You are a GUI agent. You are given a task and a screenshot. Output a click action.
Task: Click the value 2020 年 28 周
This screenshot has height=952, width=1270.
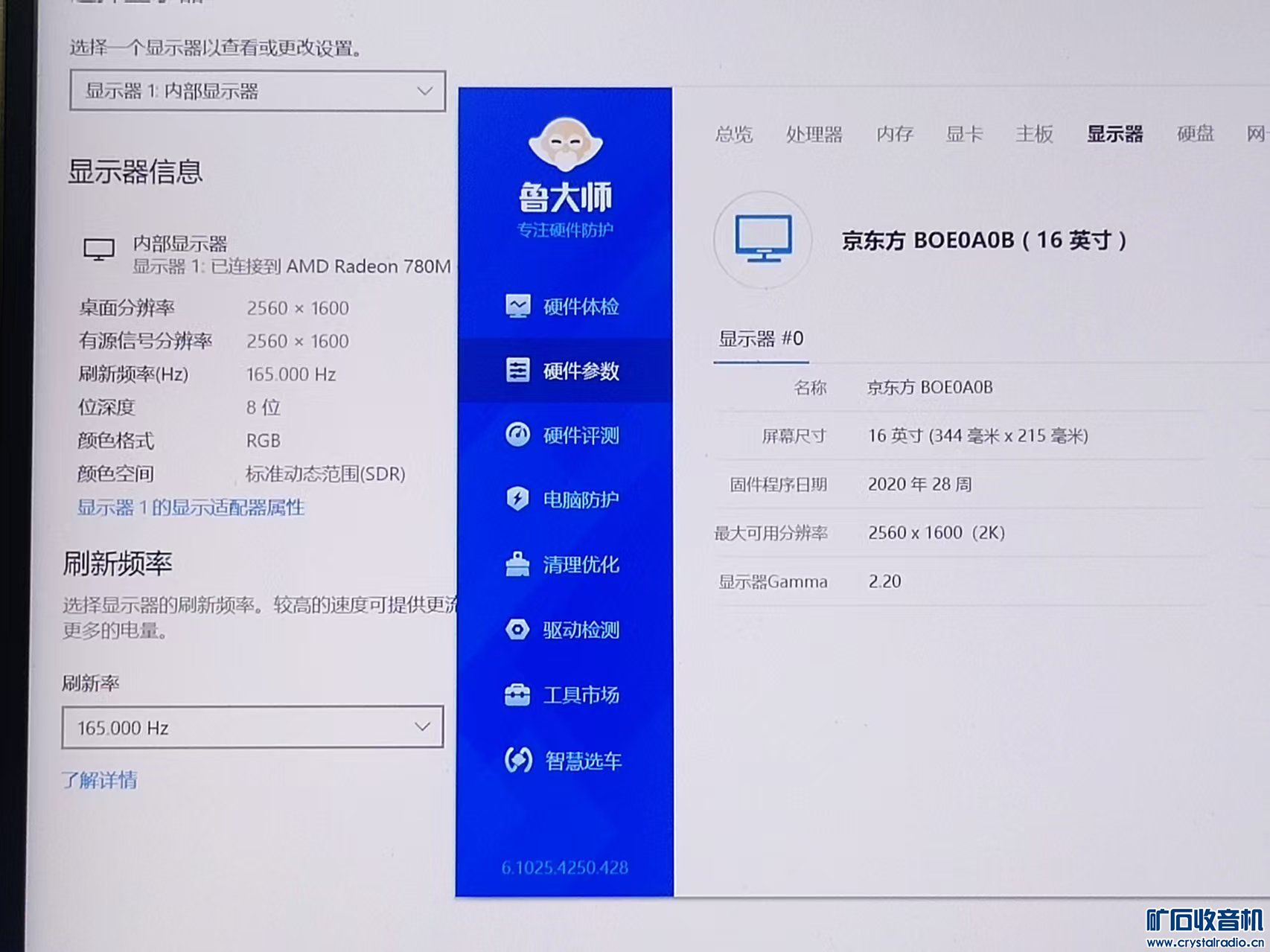click(920, 485)
